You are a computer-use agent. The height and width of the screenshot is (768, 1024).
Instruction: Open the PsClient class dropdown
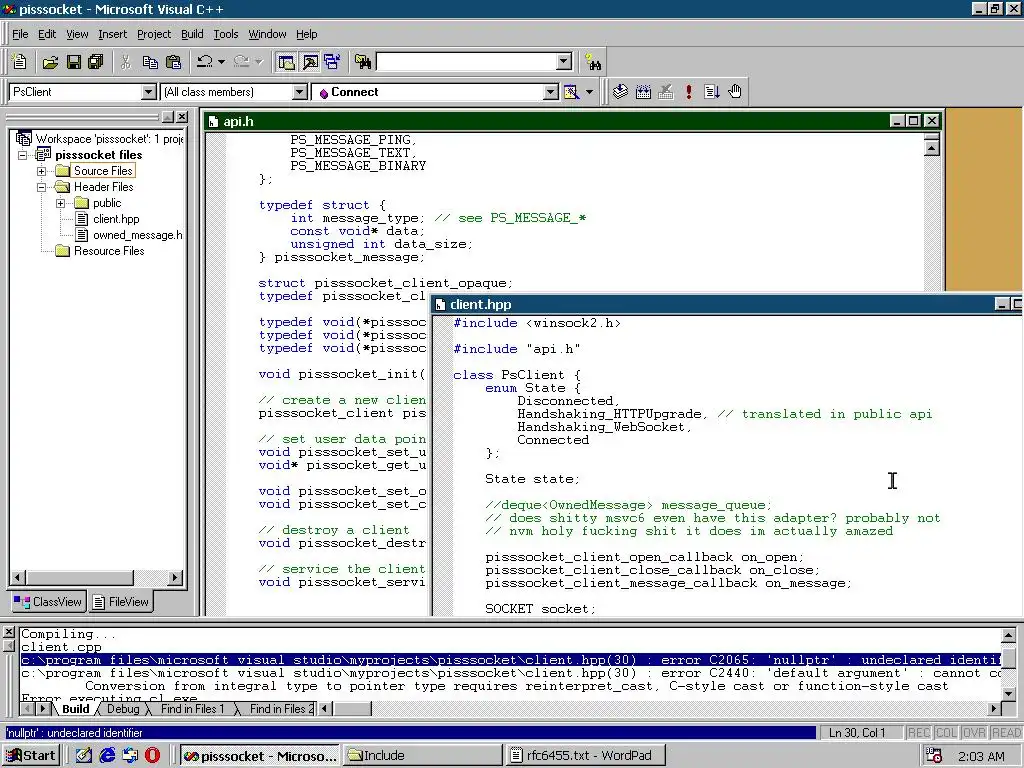coord(148,92)
